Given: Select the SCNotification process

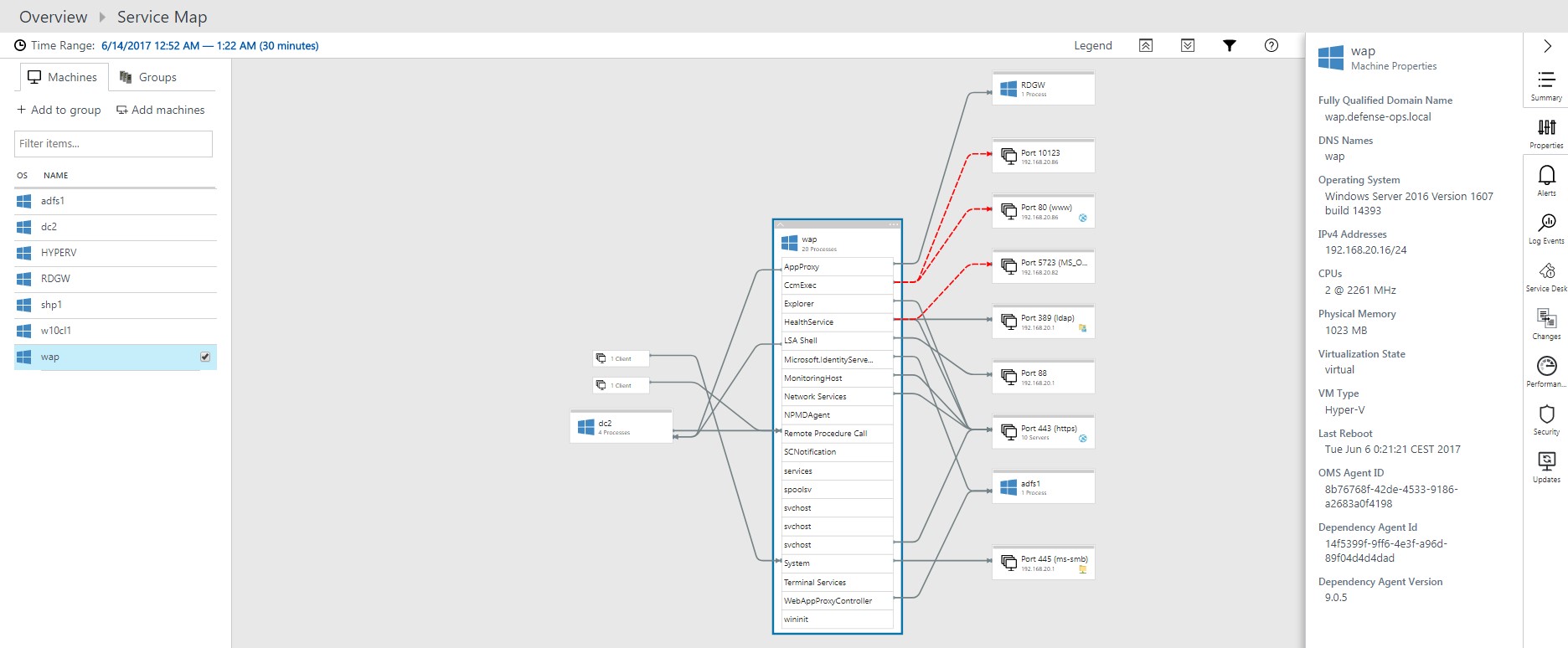Looking at the screenshot, I should (837, 452).
